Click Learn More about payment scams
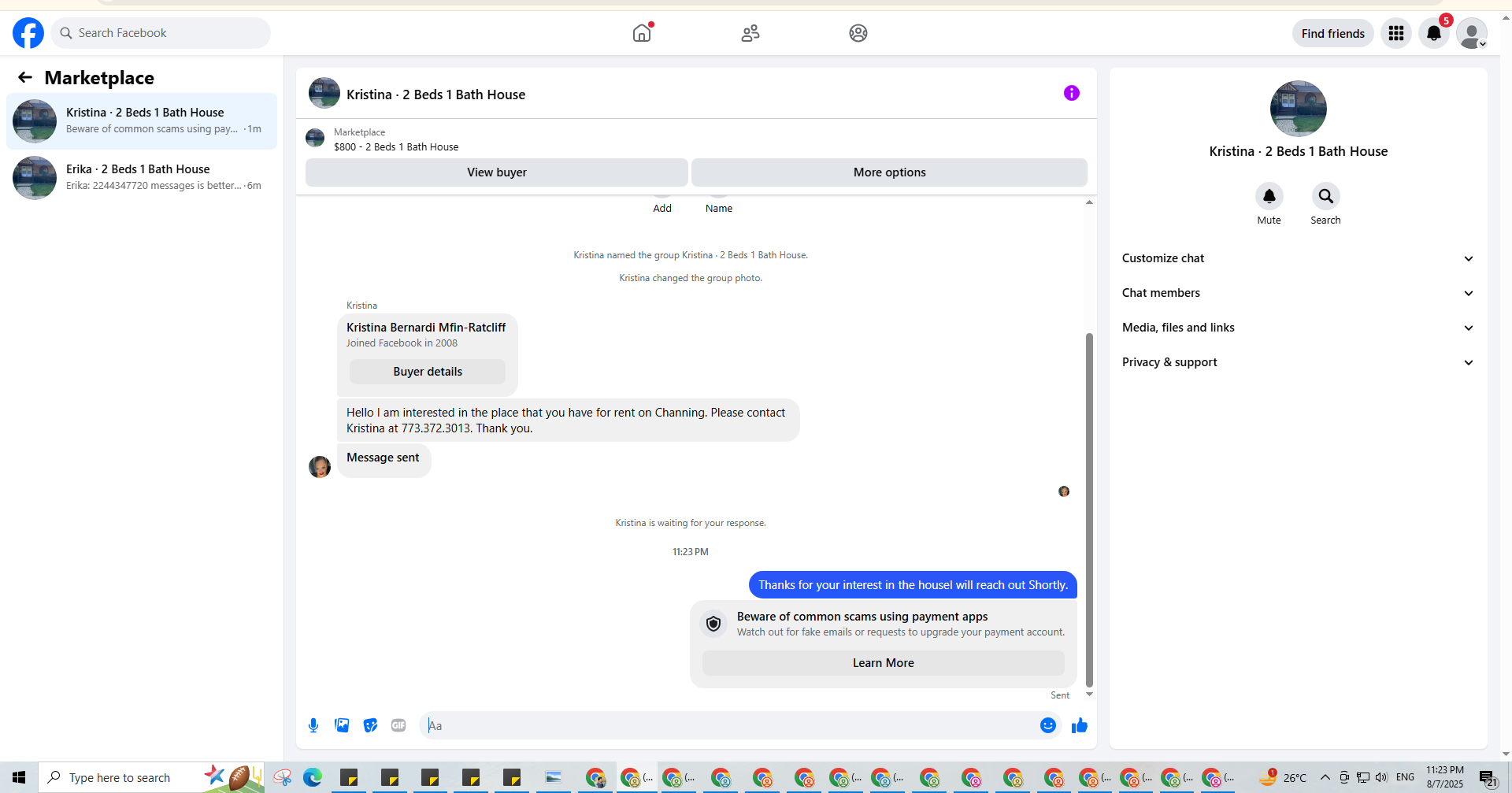This screenshot has width=1512, height=793. [884, 663]
